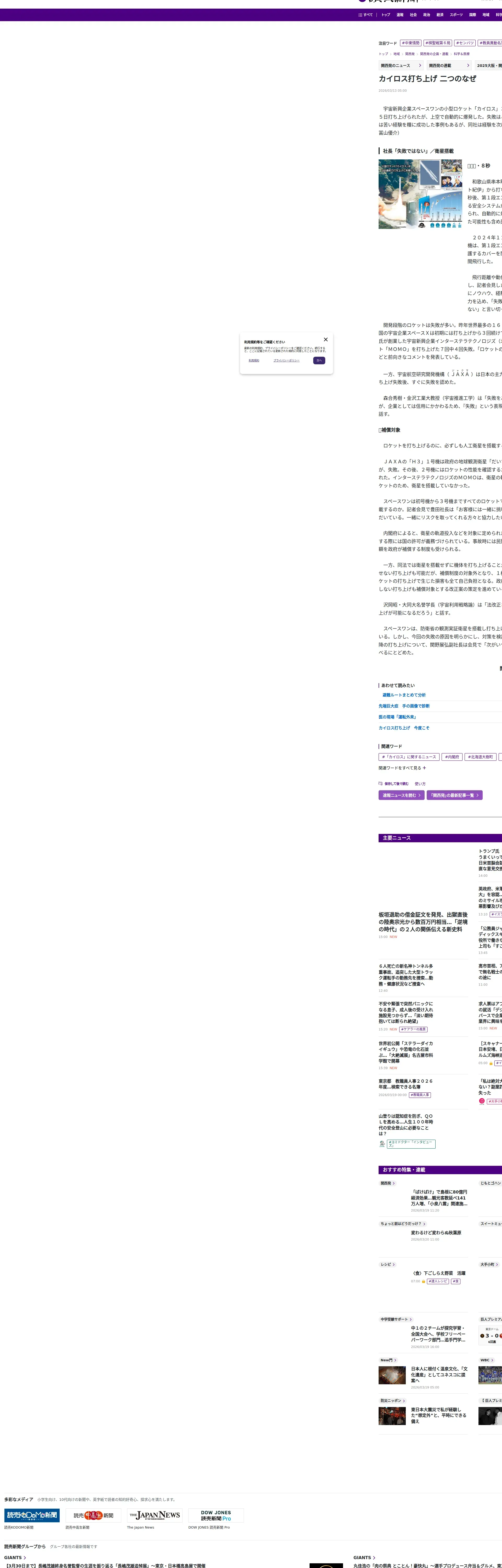The image size is (502, 1568).
Task: Expand the レシピ category chevron
Action: click(x=393, y=1264)
